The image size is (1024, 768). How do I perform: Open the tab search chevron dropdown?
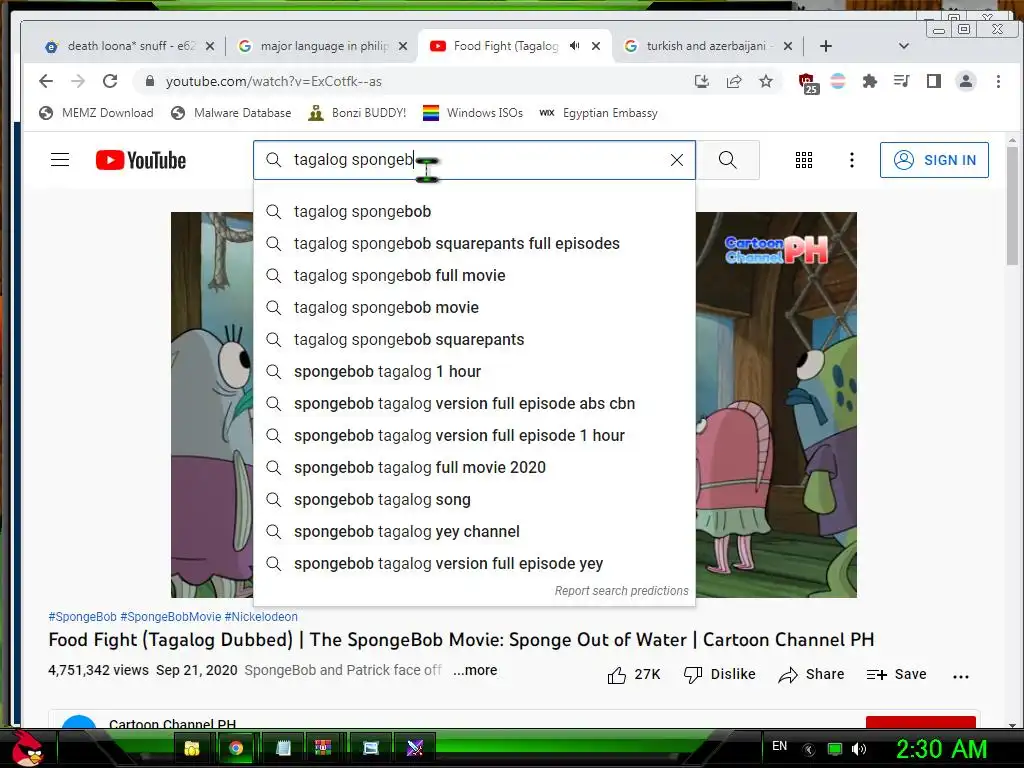[x=904, y=46]
